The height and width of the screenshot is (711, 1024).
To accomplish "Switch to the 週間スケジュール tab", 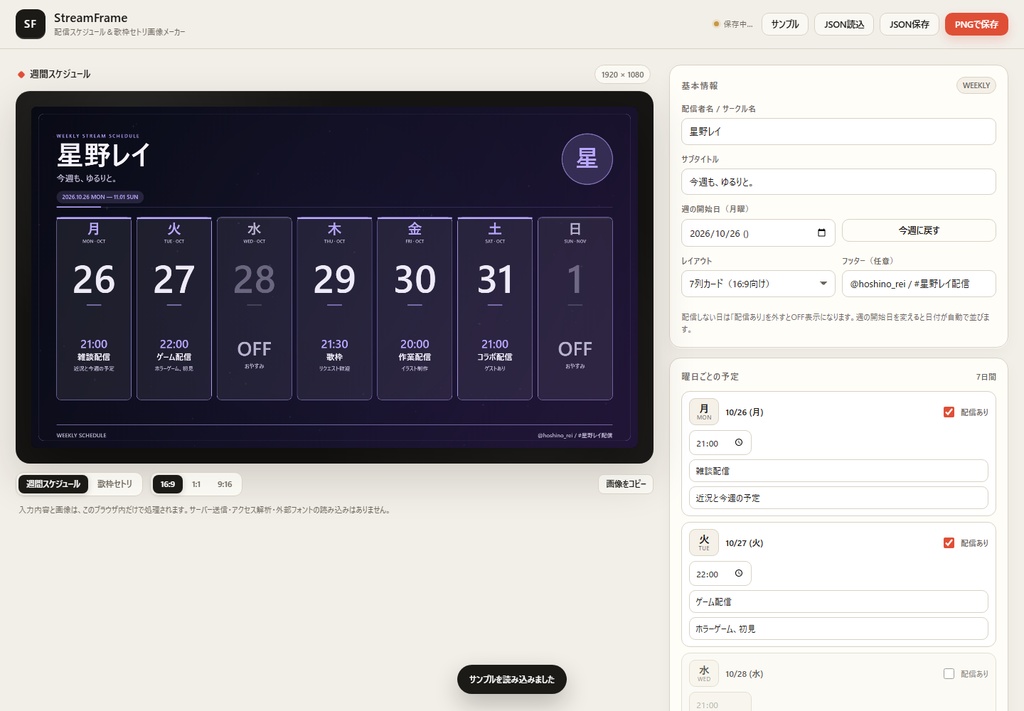I will tap(54, 484).
